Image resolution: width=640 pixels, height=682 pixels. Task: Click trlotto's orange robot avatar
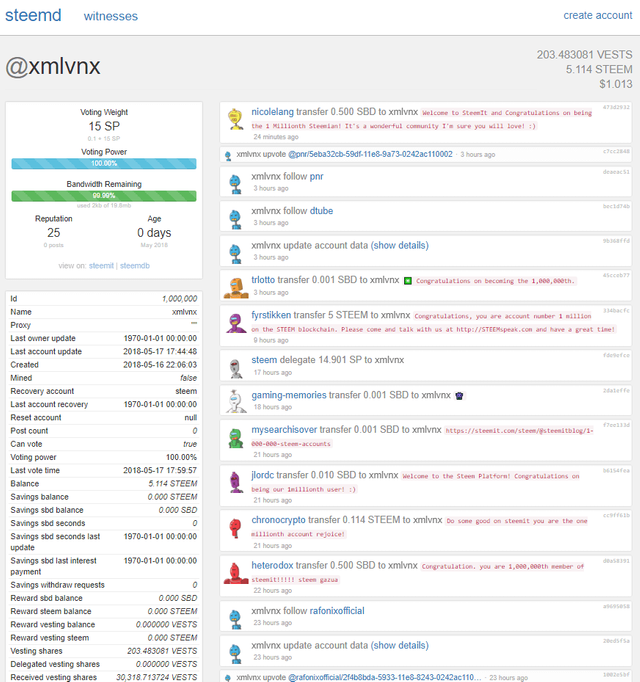tap(236, 288)
